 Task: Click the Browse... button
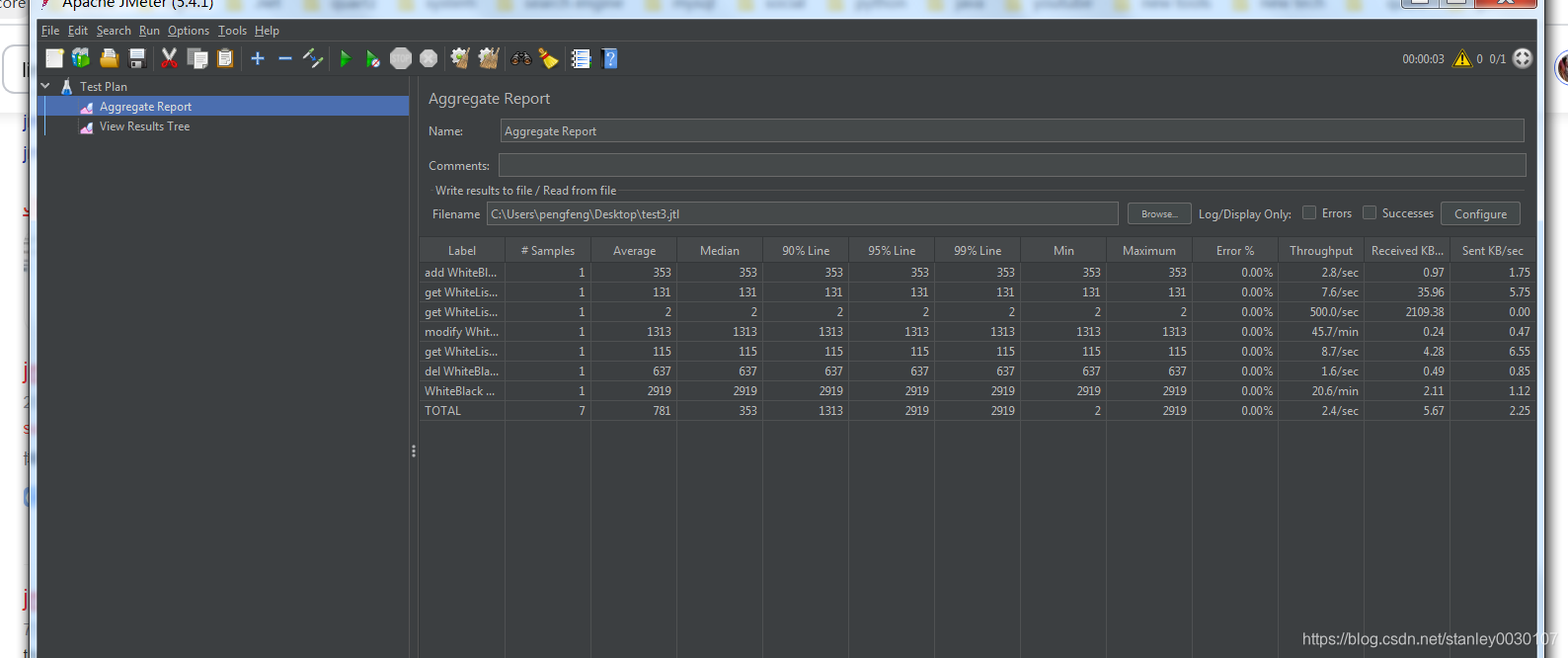click(x=1159, y=213)
